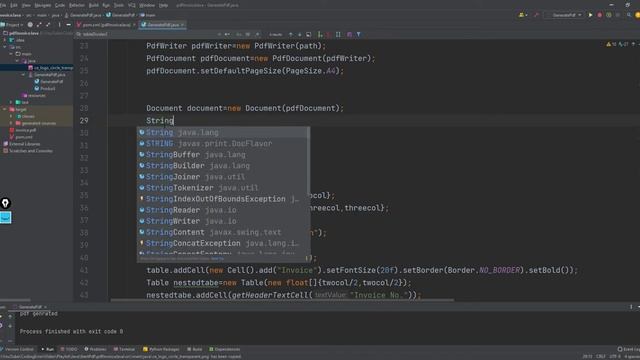Open the Project panel options menu
The width and height of the screenshot is (640, 360).
click(60, 25)
